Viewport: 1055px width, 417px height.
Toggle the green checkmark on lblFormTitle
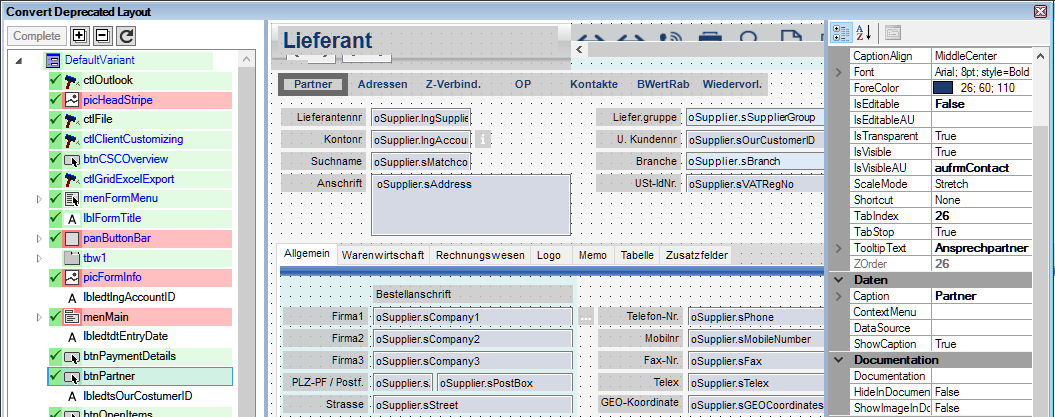55,218
